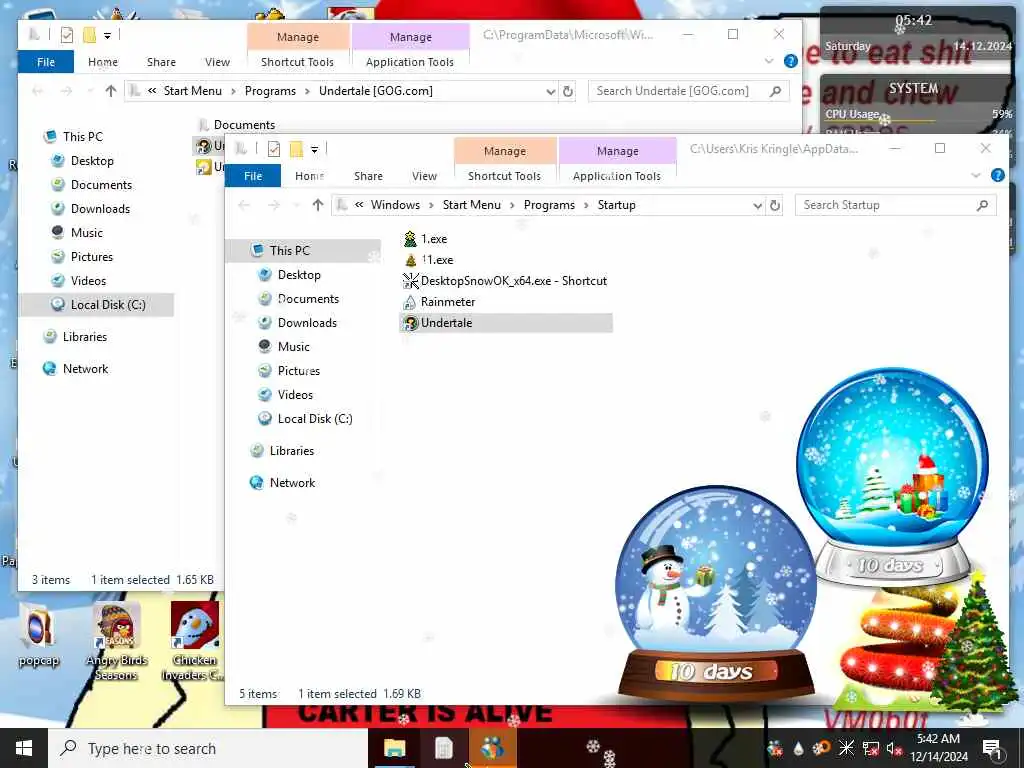This screenshot has width=1024, height=768.
Task: Open Pictures in Startup window sidebar
Action: coord(298,371)
